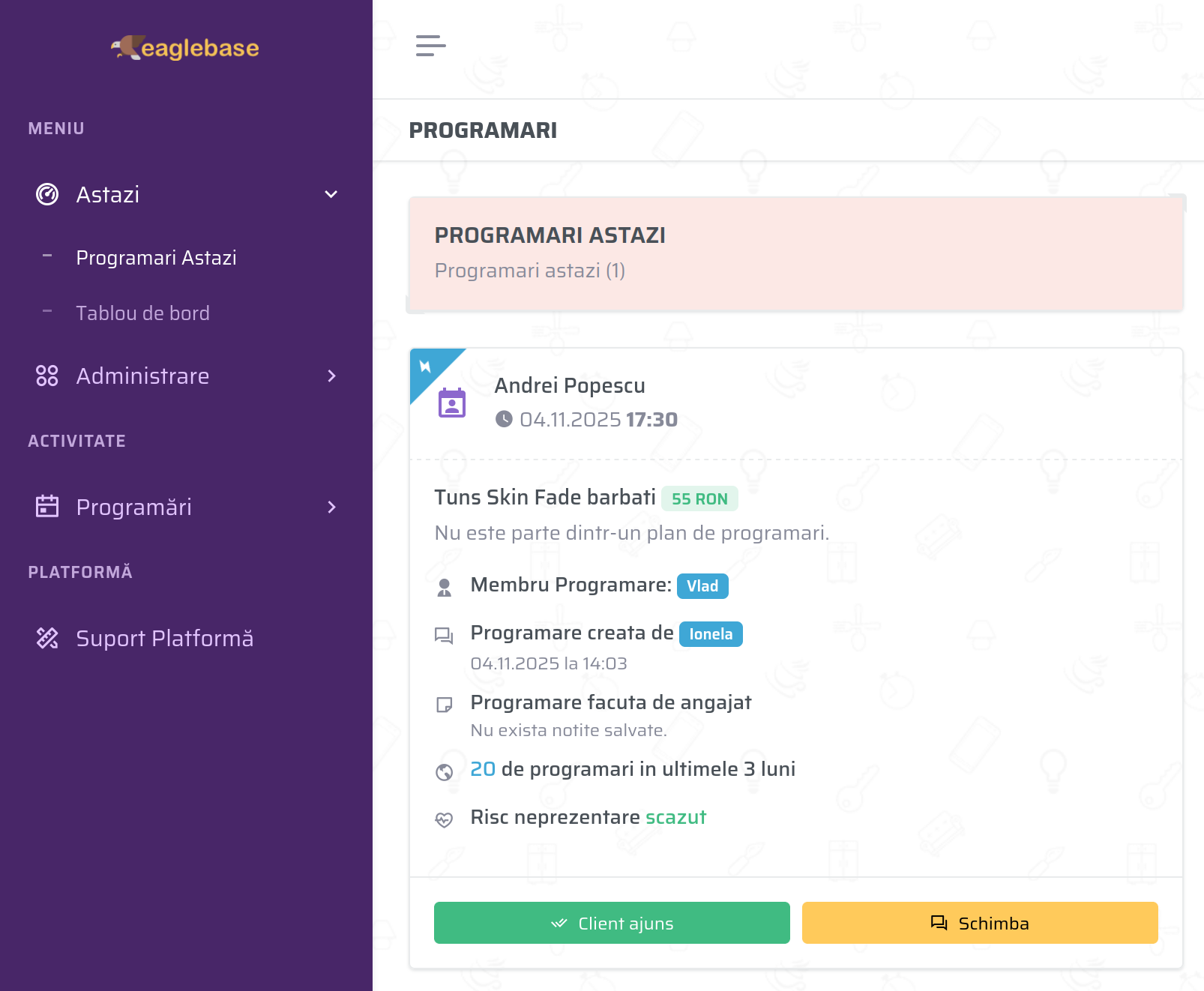1204x991 pixels.
Task: Click the 55 RON price tag
Action: [699, 498]
